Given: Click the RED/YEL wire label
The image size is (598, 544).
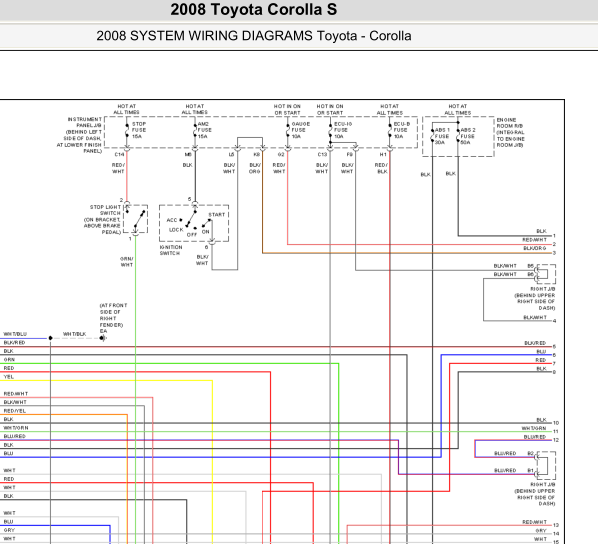Looking at the screenshot, I should [15, 411].
